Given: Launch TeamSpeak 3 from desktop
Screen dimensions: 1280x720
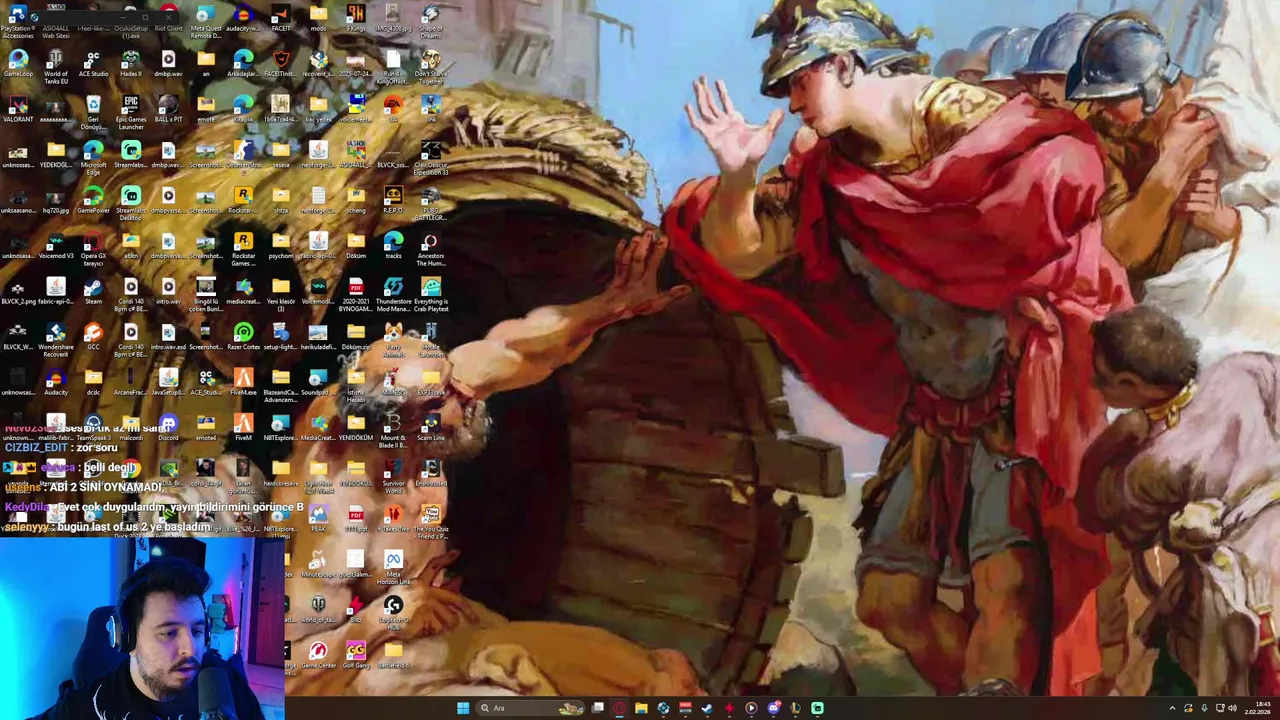Looking at the screenshot, I should point(93,427).
